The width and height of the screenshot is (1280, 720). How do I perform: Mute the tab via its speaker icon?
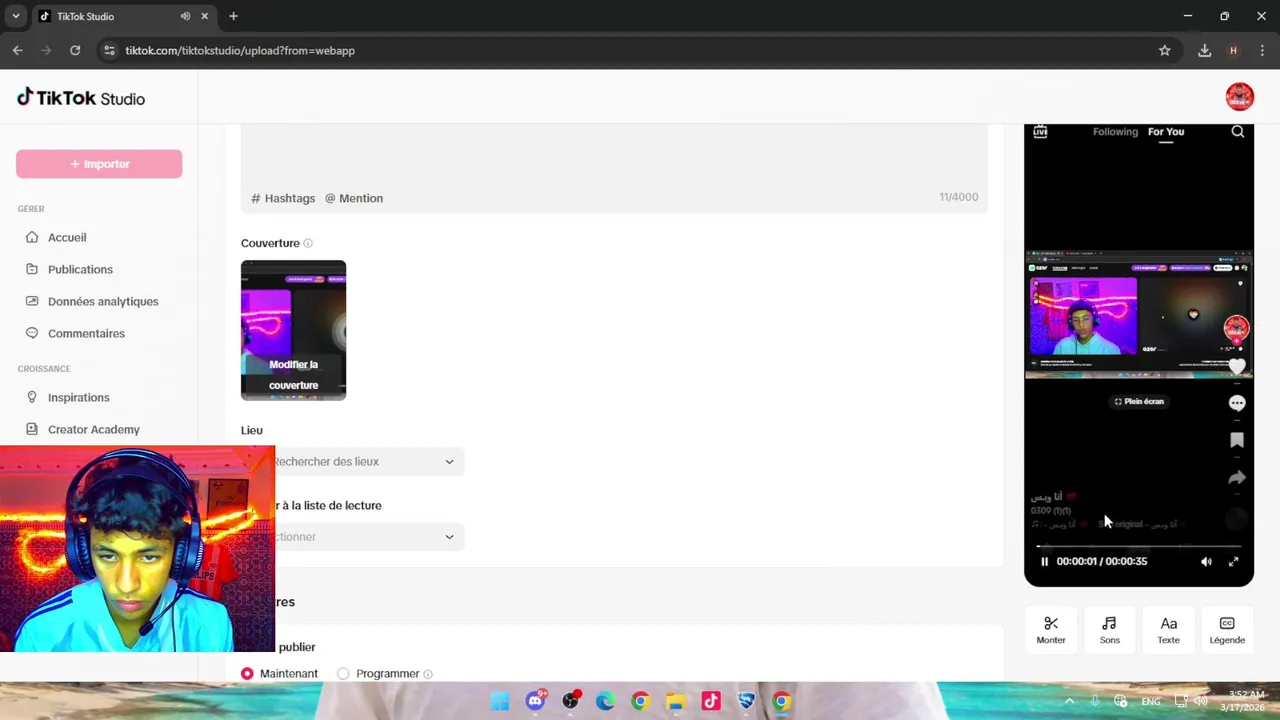pos(185,16)
